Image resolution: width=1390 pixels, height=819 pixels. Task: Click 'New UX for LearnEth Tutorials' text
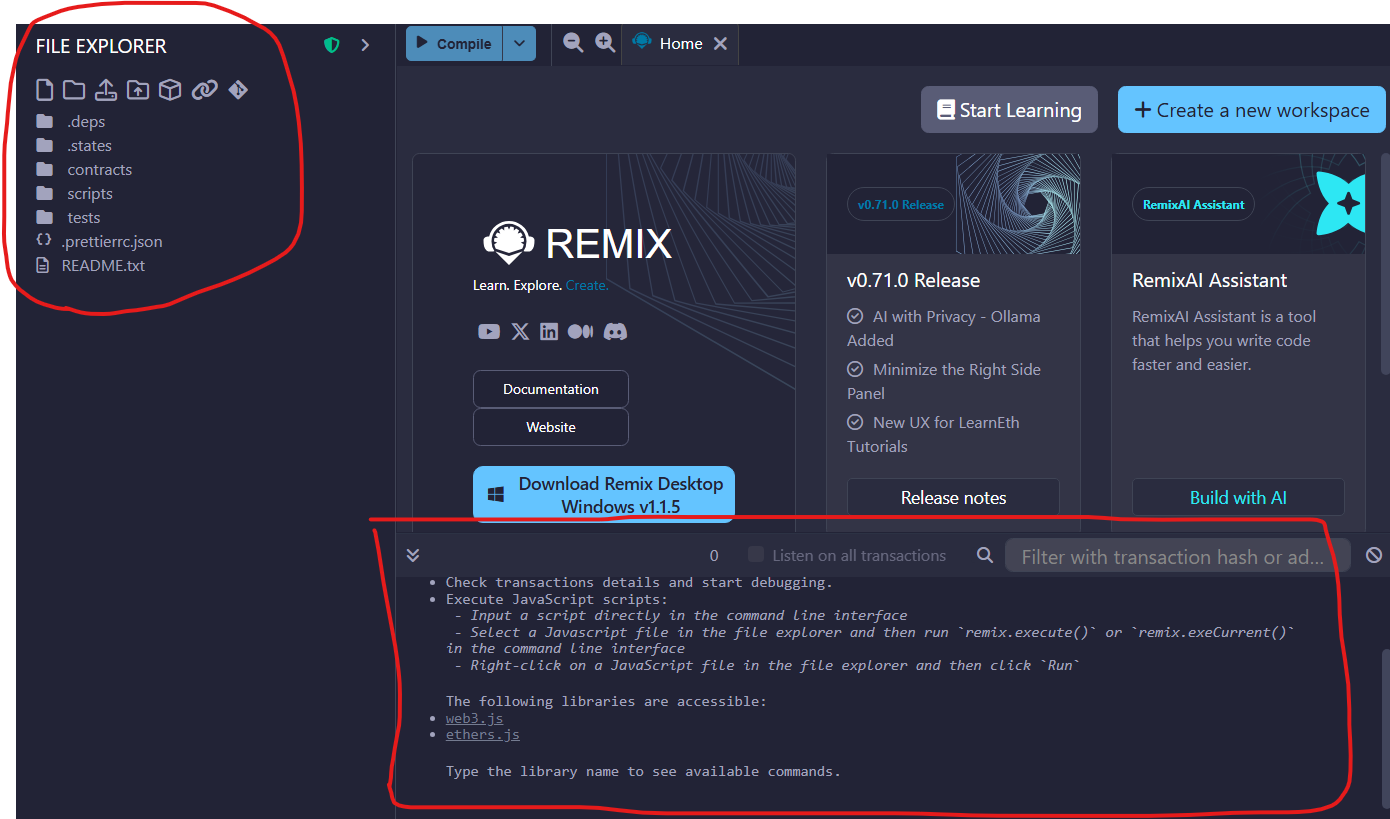933,434
